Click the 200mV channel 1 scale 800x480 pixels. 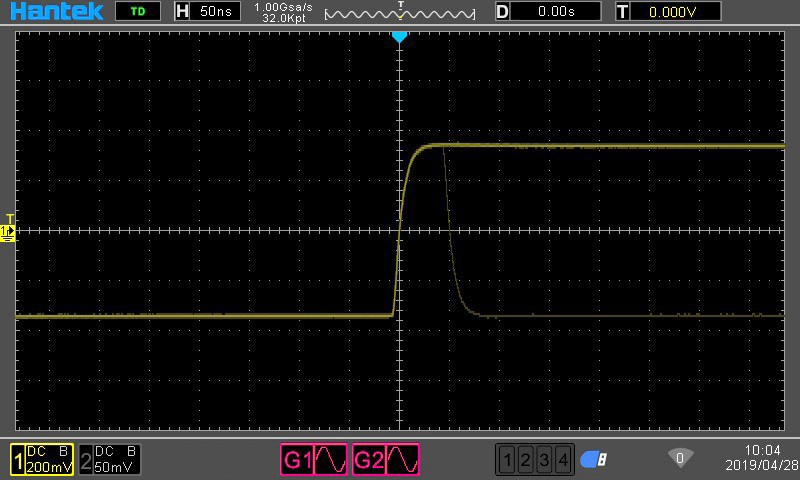click(49, 467)
